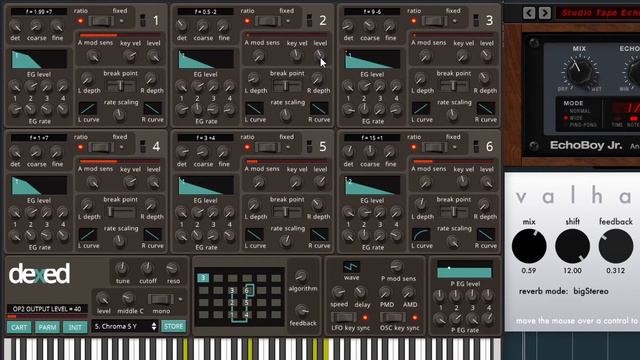This screenshot has width=640, height=360.
Task: Click the P EG level envelope display
Action: 464,270
